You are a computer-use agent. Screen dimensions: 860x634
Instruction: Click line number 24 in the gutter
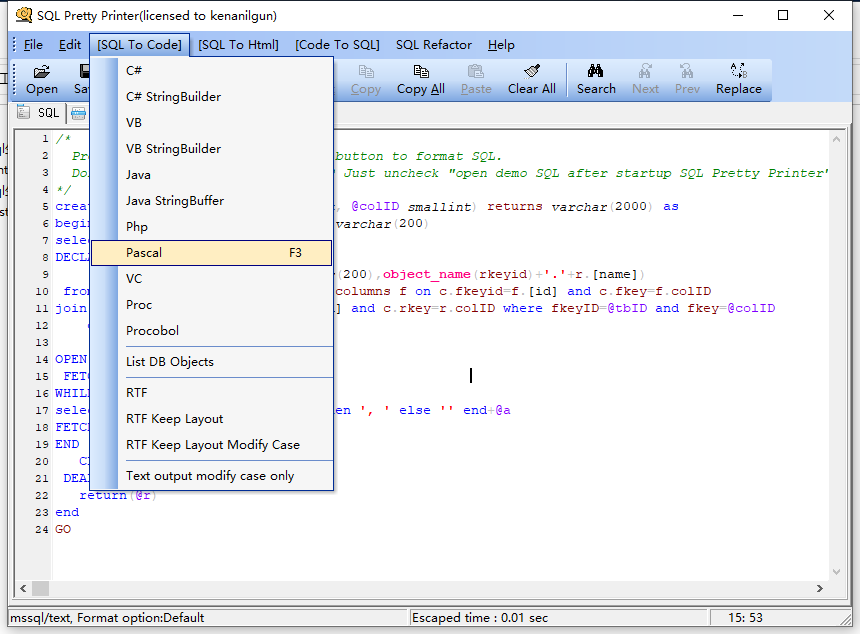pos(42,530)
